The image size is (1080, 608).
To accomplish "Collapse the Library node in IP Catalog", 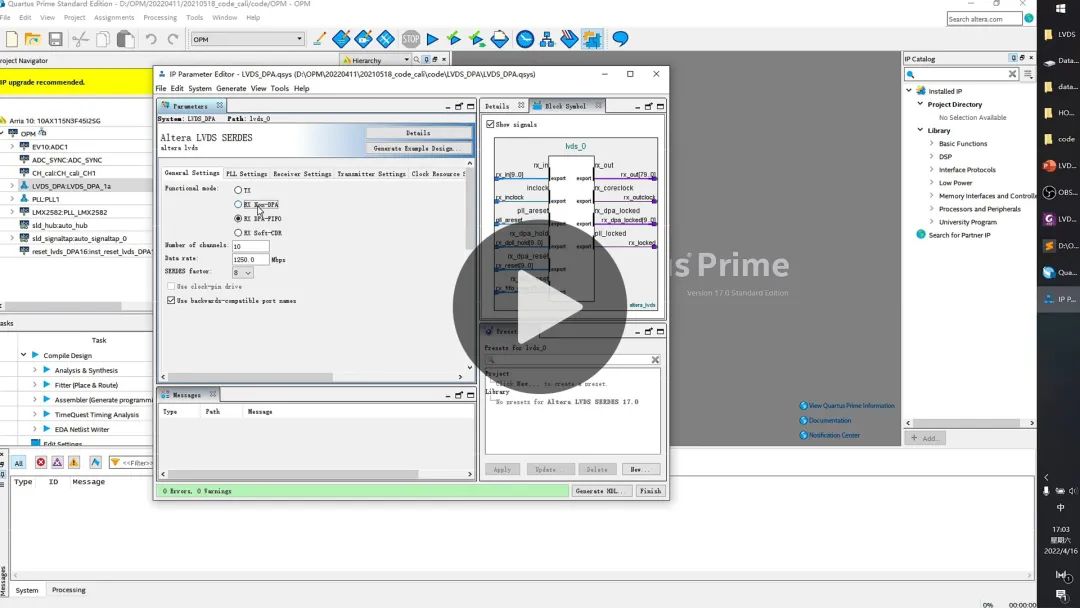I will click(x=920, y=130).
